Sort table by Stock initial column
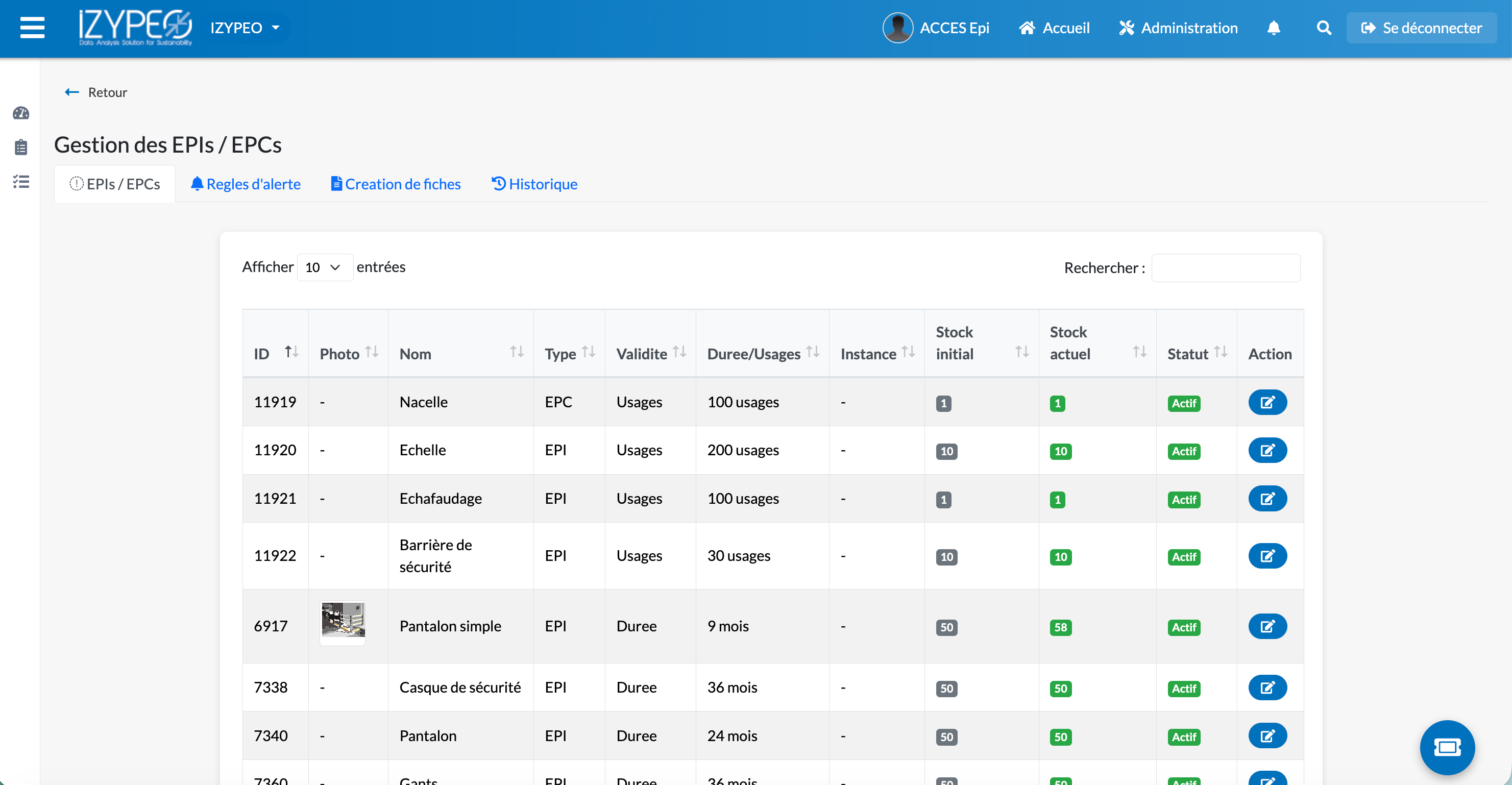Image resolution: width=1512 pixels, height=785 pixels. click(982, 343)
